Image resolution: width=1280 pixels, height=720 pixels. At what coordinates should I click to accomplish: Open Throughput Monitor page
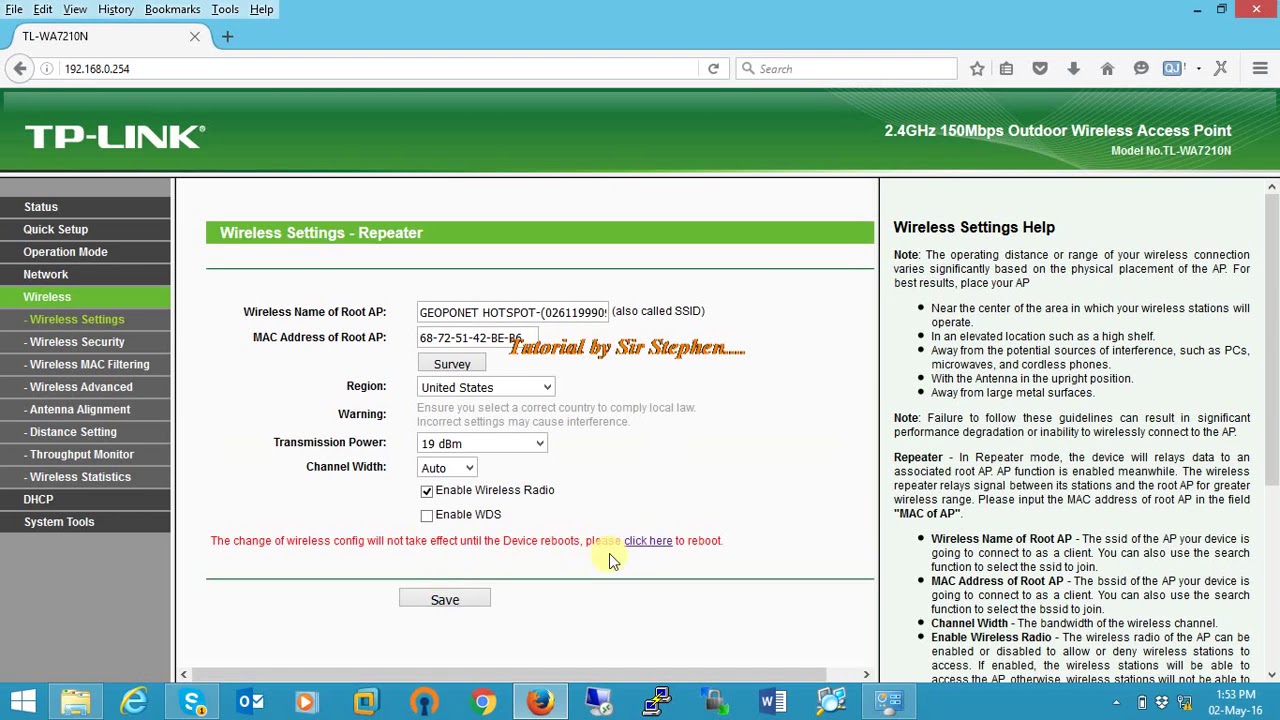point(86,454)
